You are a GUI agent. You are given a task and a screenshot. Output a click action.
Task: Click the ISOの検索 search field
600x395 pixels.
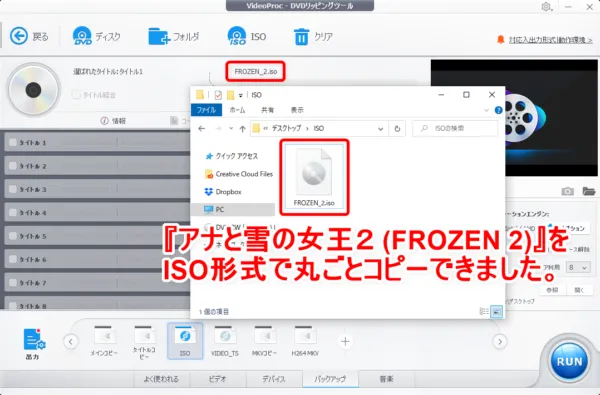[x=455, y=129]
